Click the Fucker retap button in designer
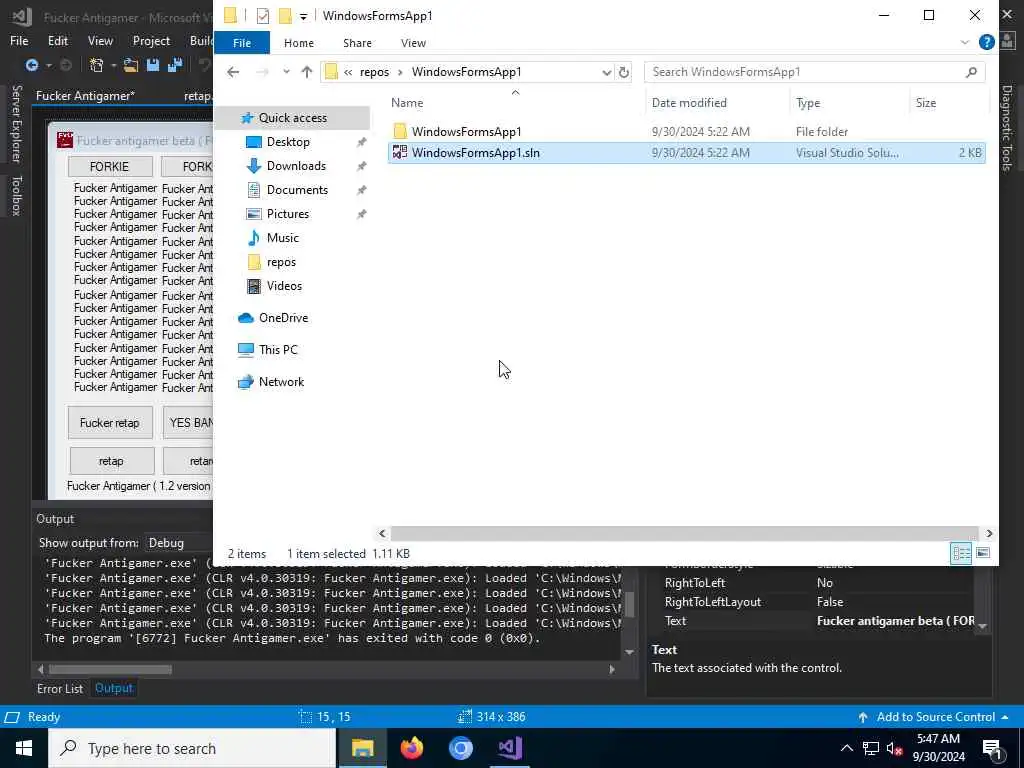 coord(110,423)
